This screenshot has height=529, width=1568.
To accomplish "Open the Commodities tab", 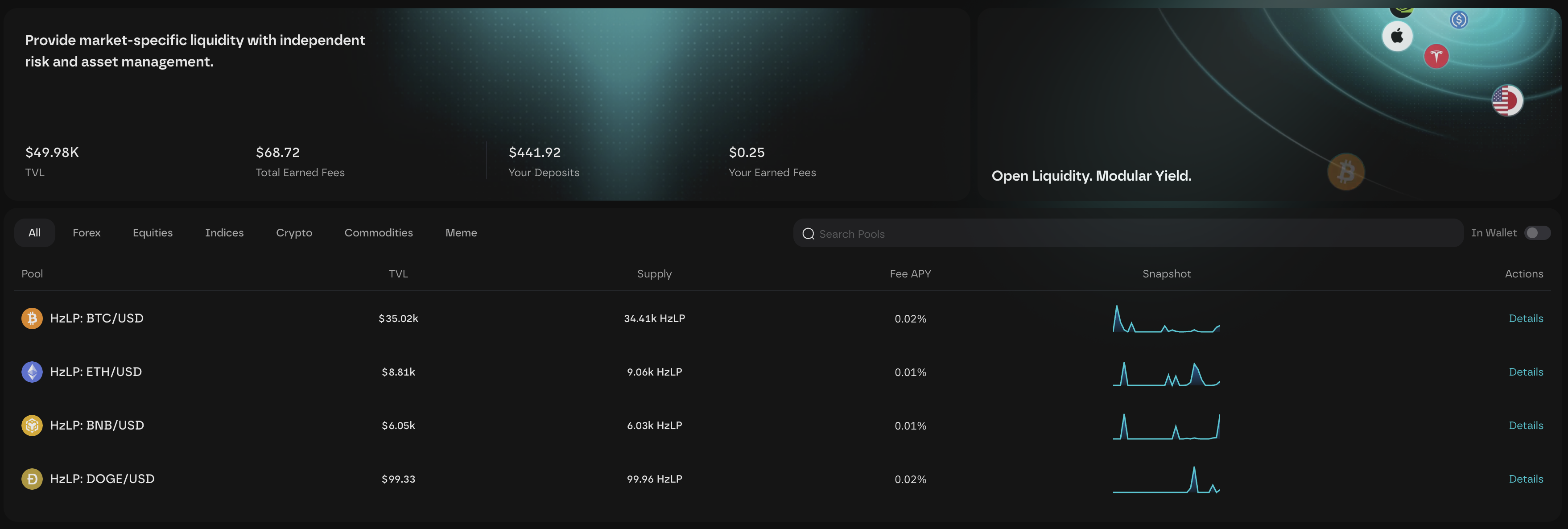I will 379,233.
